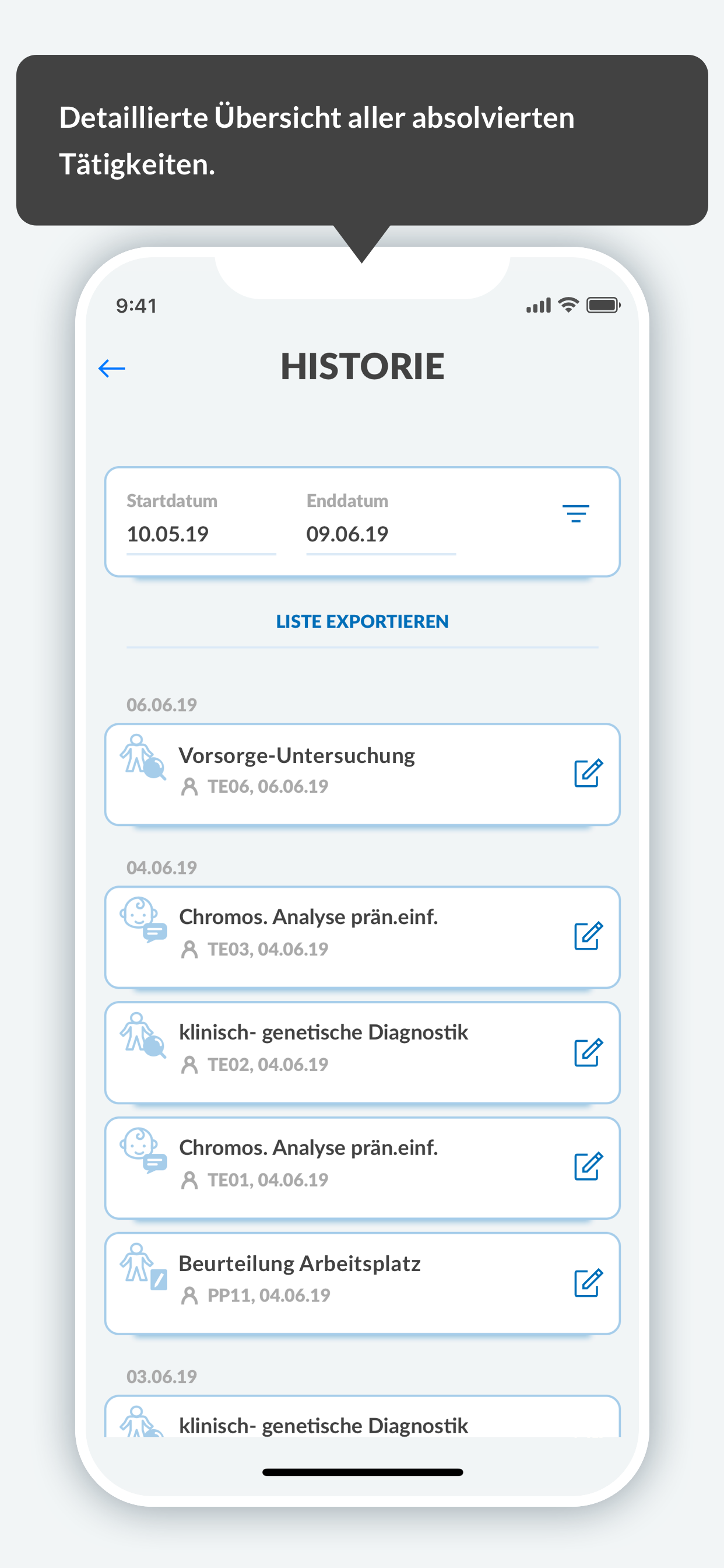Tap the Wi-Fi status icon
The height and width of the screenshot is (1568, 724).
[x=568, y=305]
